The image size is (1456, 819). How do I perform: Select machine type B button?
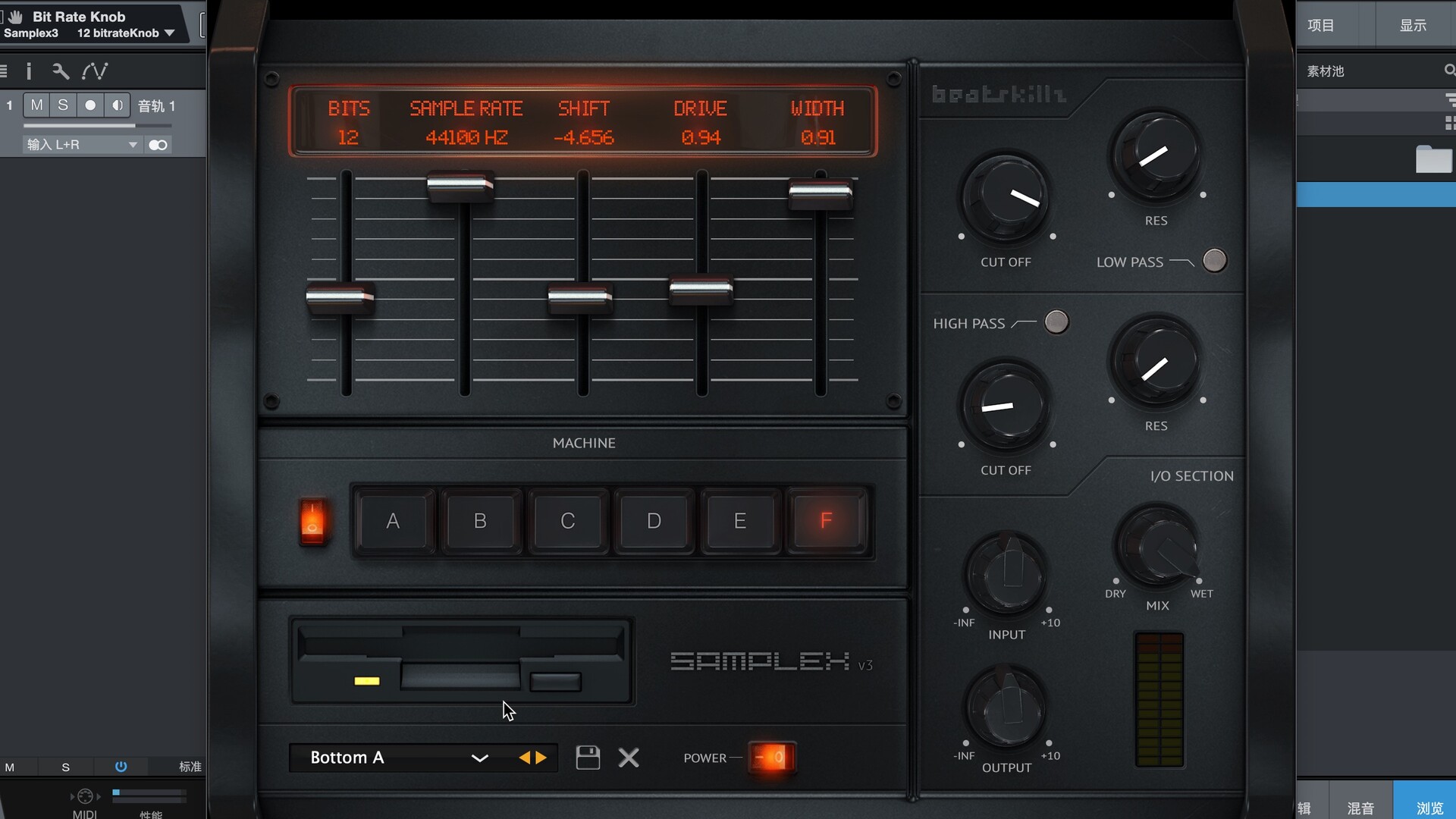click(x=480, y=521)
